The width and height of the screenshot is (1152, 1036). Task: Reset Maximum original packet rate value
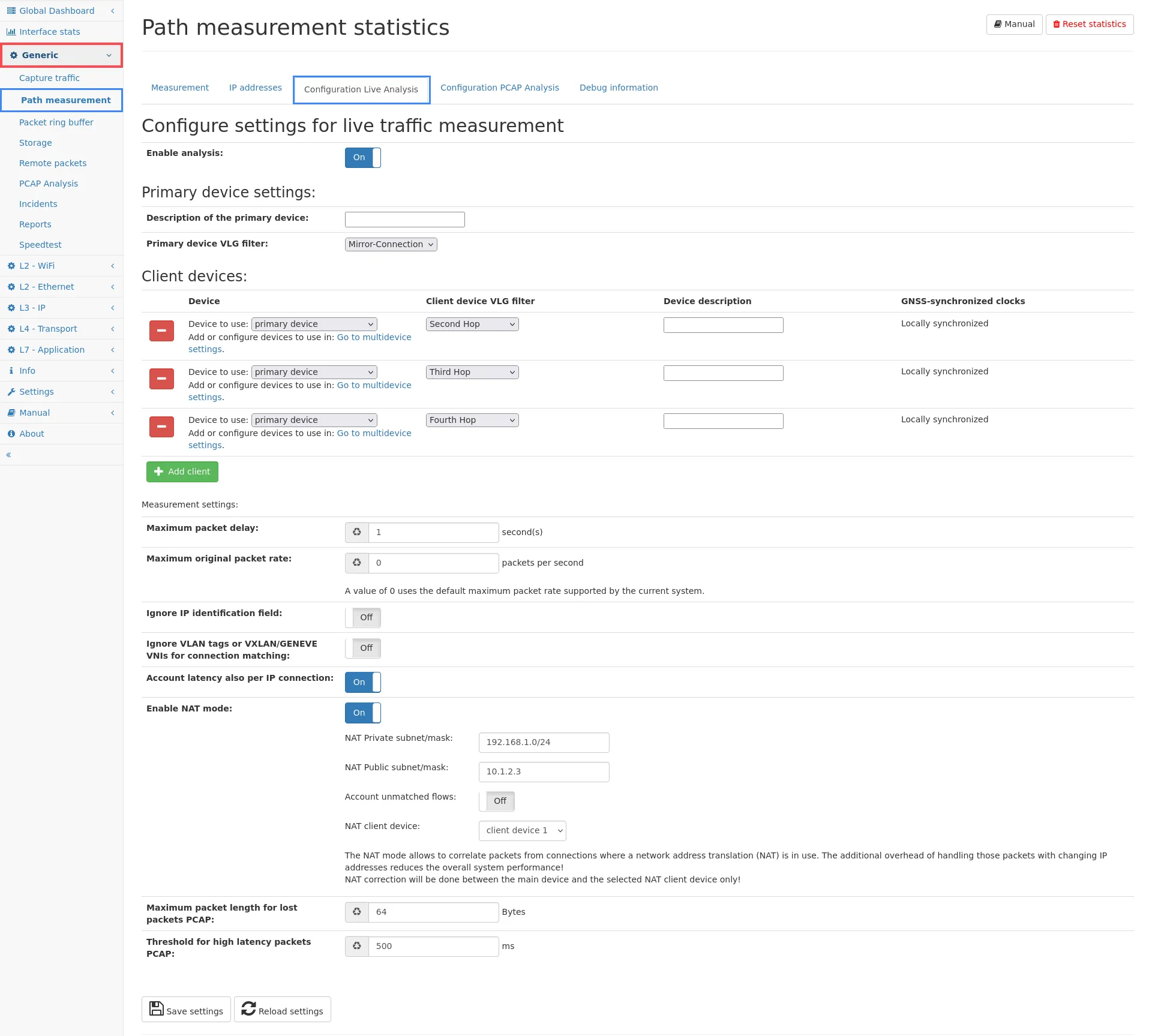(357, 563)
